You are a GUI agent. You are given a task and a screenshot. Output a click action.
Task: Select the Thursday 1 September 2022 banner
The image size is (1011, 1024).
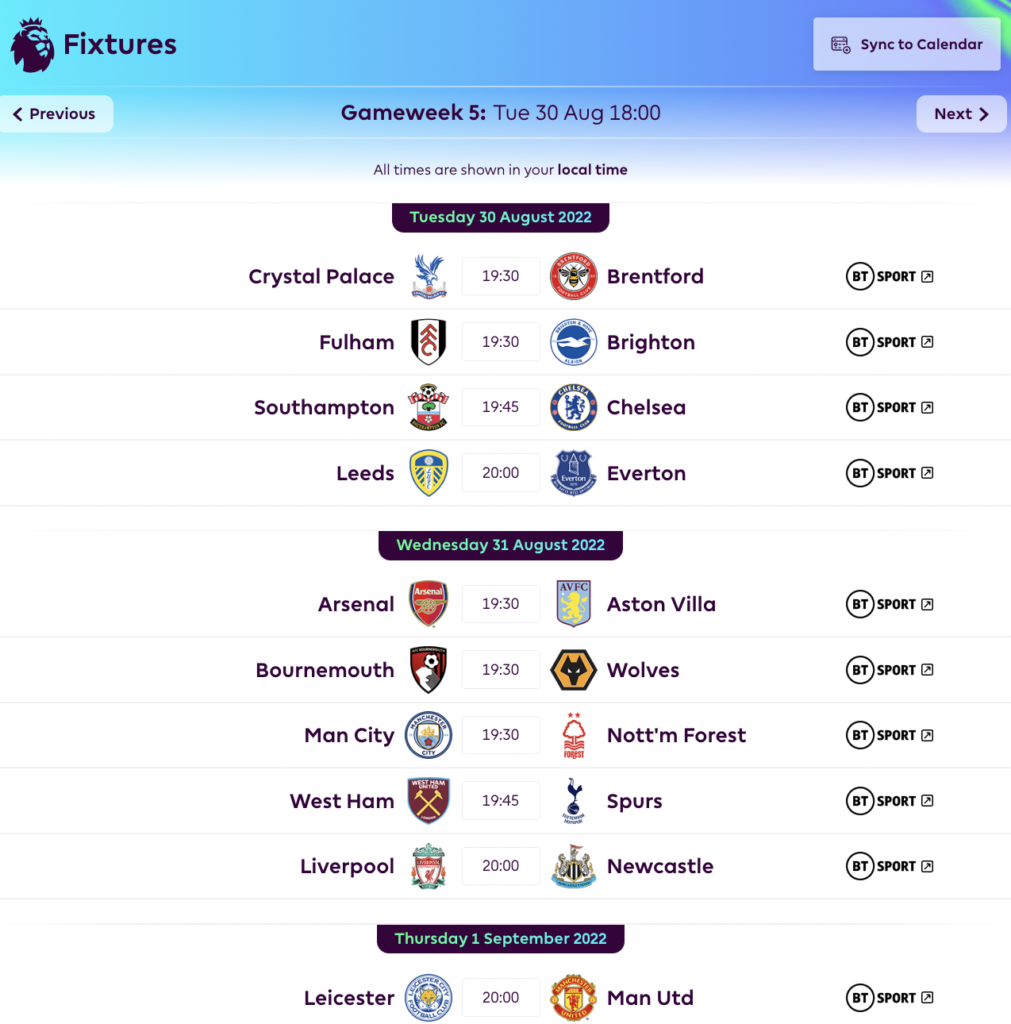[500, 938]
